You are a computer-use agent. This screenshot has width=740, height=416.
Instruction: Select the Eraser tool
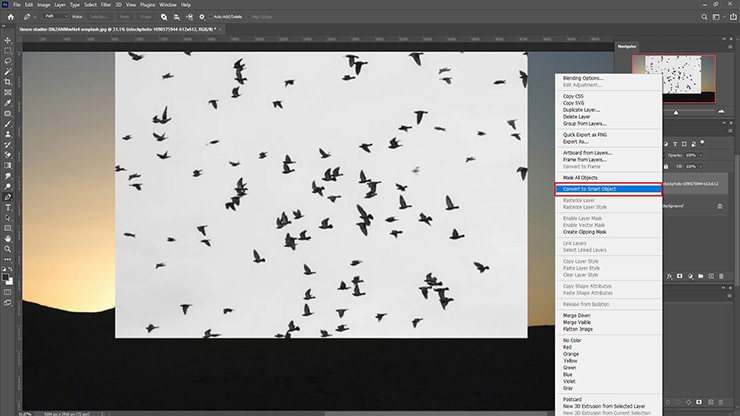[x=8, y=155]
